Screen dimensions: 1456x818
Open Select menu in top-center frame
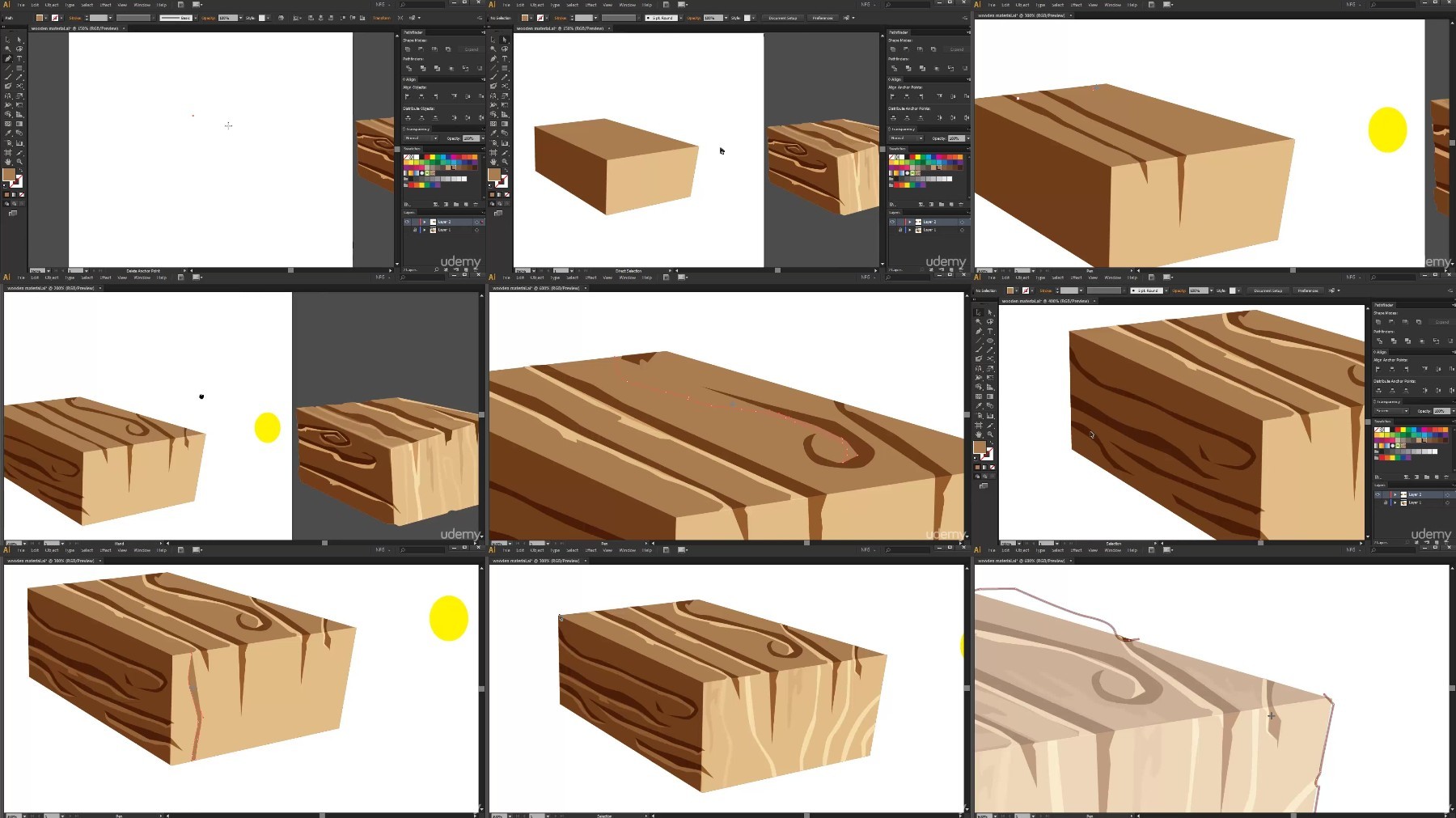point(572,5)
